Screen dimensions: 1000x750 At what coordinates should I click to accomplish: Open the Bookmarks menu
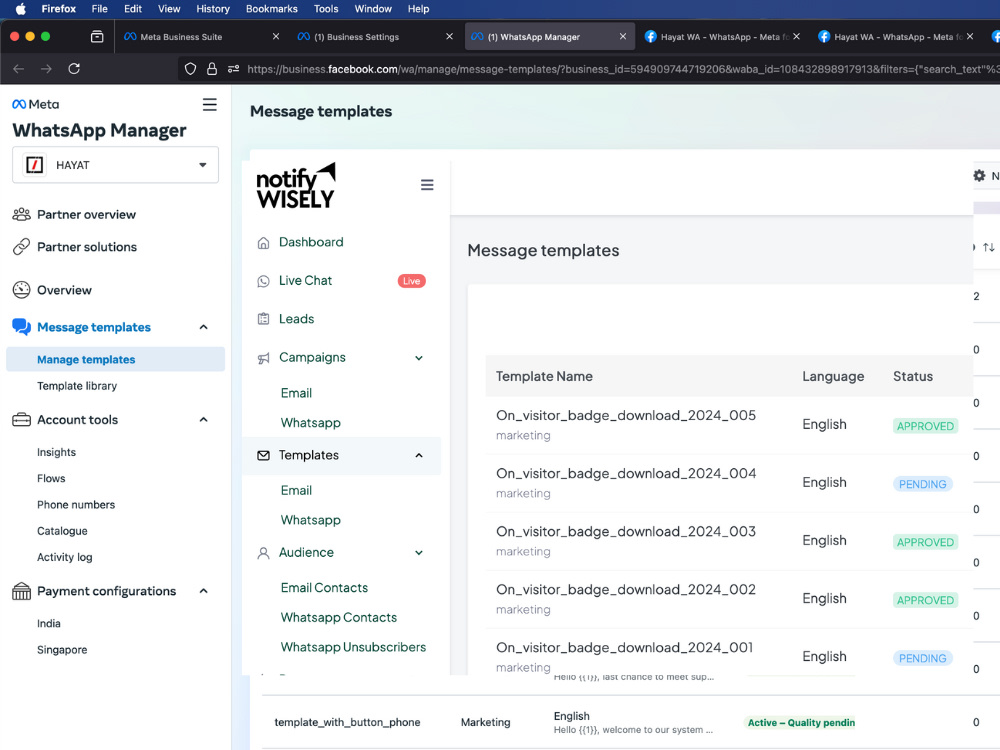click(x=272, y=9)
